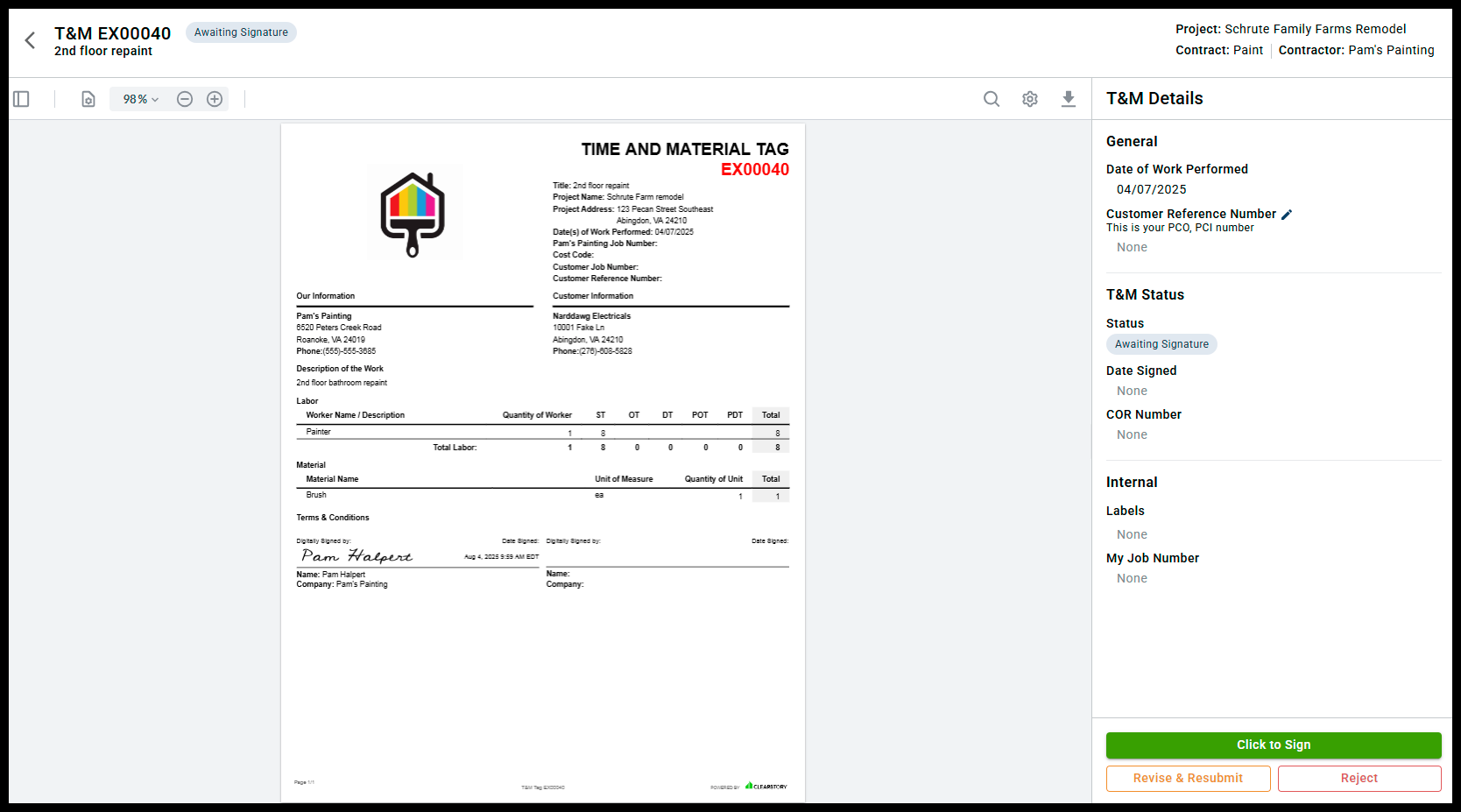Zoom in with the plus icon
The width and height of the screenshot is (1461, 812).
click(215, 99)
